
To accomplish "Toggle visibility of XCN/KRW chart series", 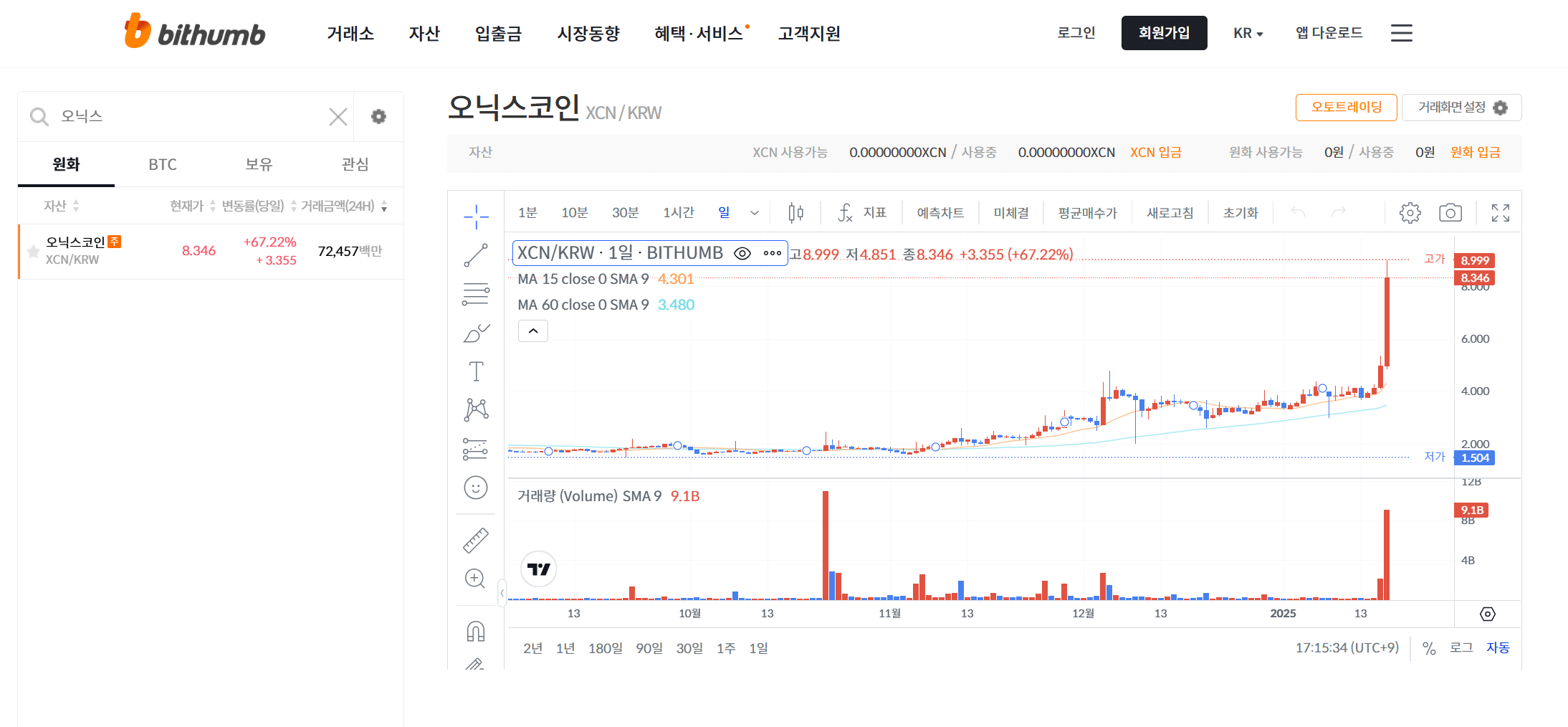I will (742, 252).
